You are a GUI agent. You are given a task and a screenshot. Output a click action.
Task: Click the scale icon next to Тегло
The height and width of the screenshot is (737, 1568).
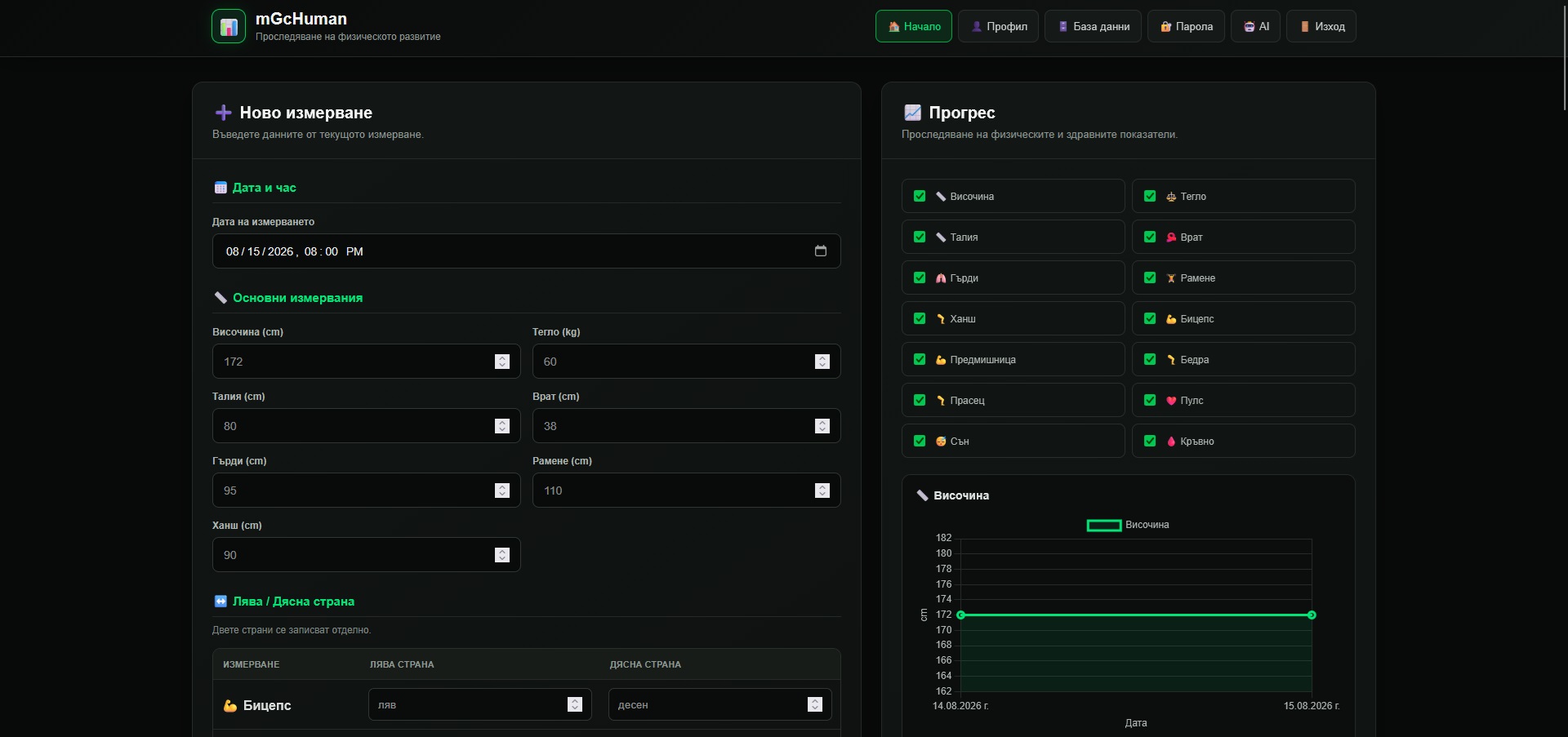[1171, 197]
